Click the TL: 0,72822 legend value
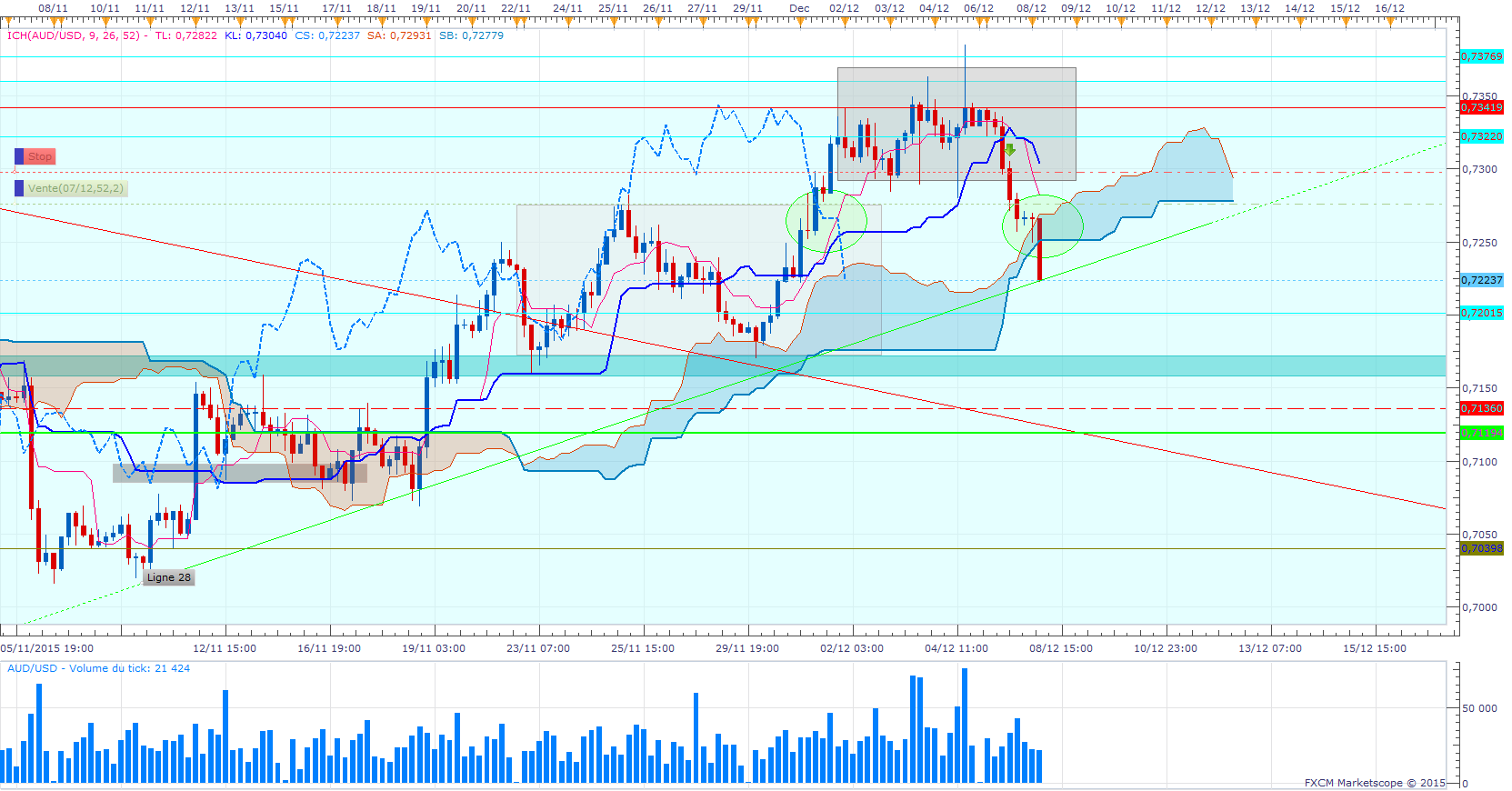The height and width of the screenshot is (791, 1512). (186, 35)
